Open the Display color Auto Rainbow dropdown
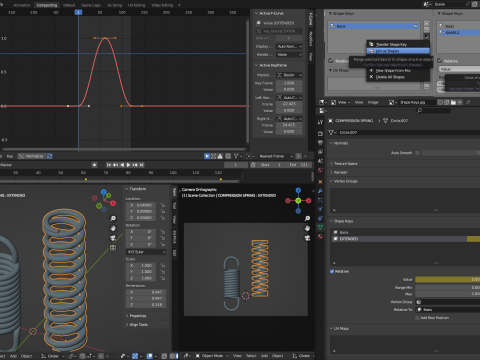480x360 pixels. 289,46
